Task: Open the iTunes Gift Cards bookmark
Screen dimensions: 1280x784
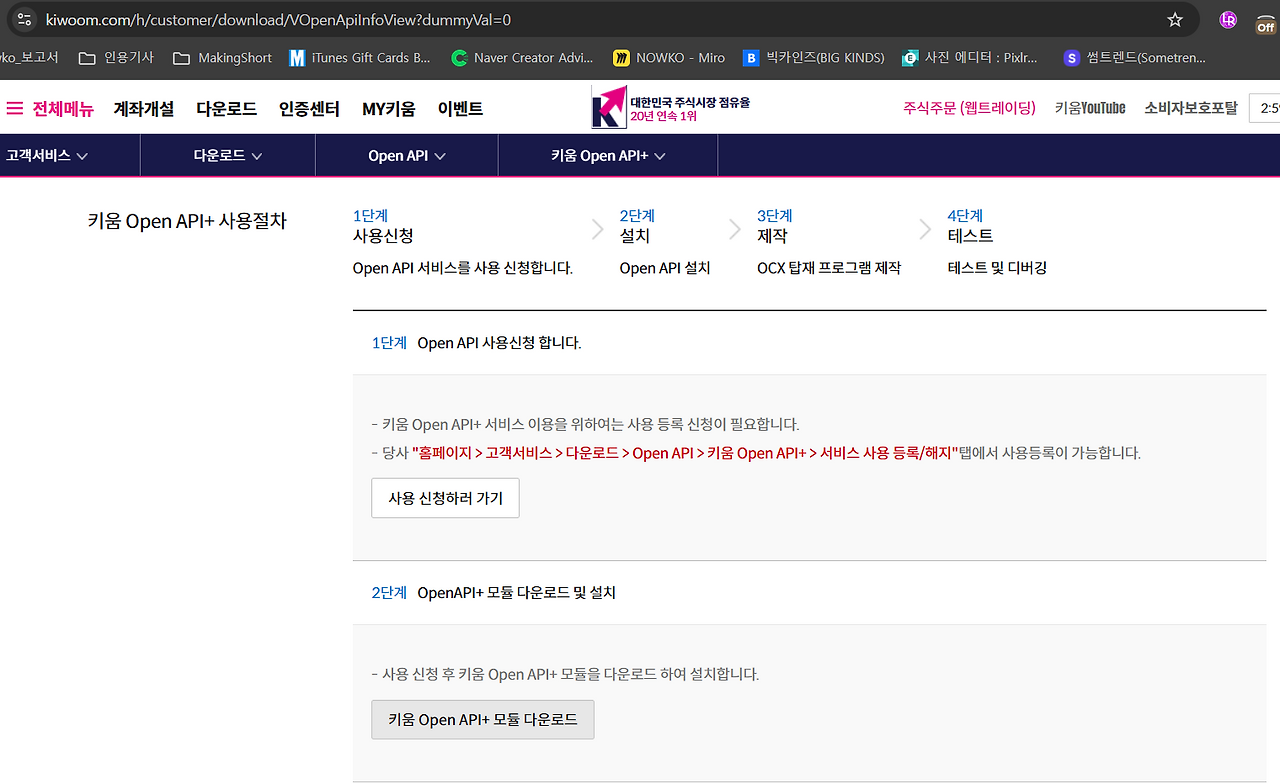Action: (360, 58)
